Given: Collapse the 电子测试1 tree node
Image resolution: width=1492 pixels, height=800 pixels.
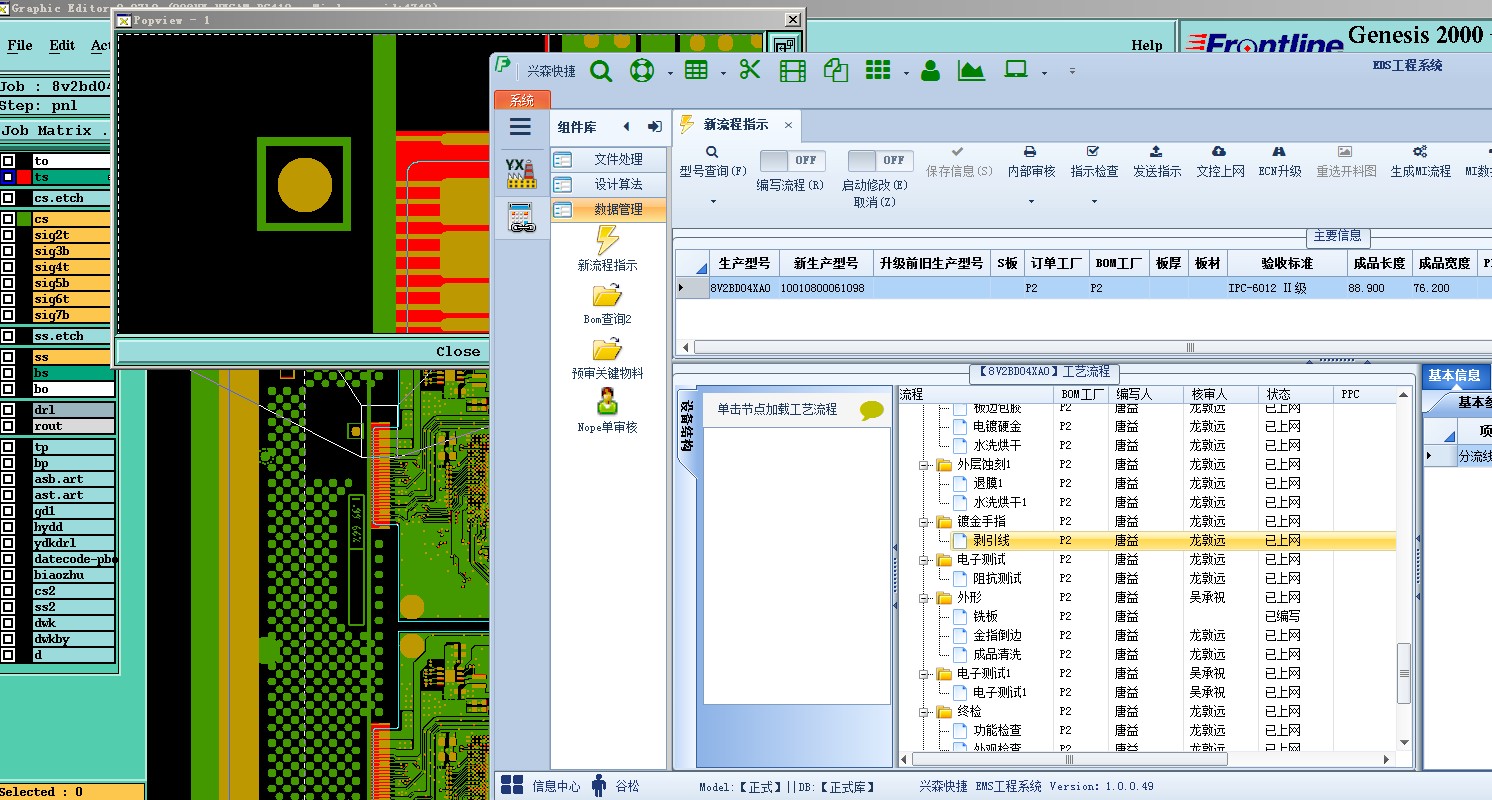Looking at the screenshot, I should pos(925,674).
